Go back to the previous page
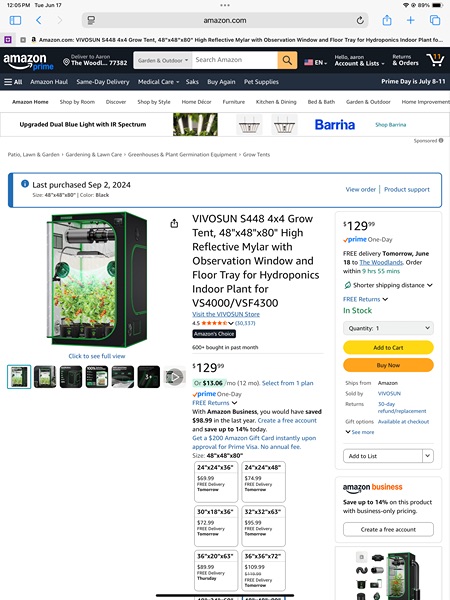Image resolution: width=450 pixels, height=600 pixels. 39,20
